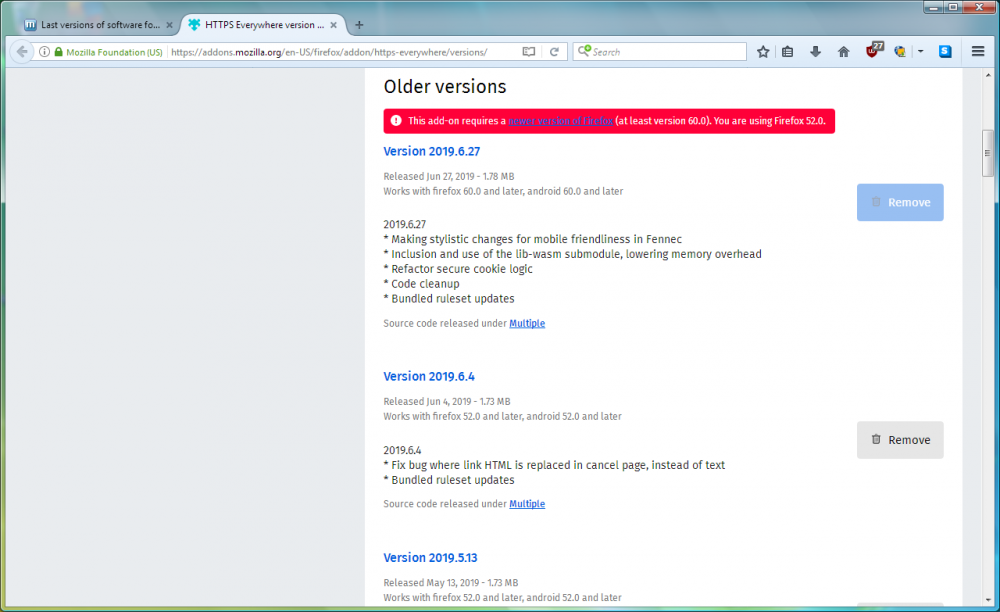The image size is (1000, 612).
Task: Open a new tab with plus button
Action: tap(359, 24)
